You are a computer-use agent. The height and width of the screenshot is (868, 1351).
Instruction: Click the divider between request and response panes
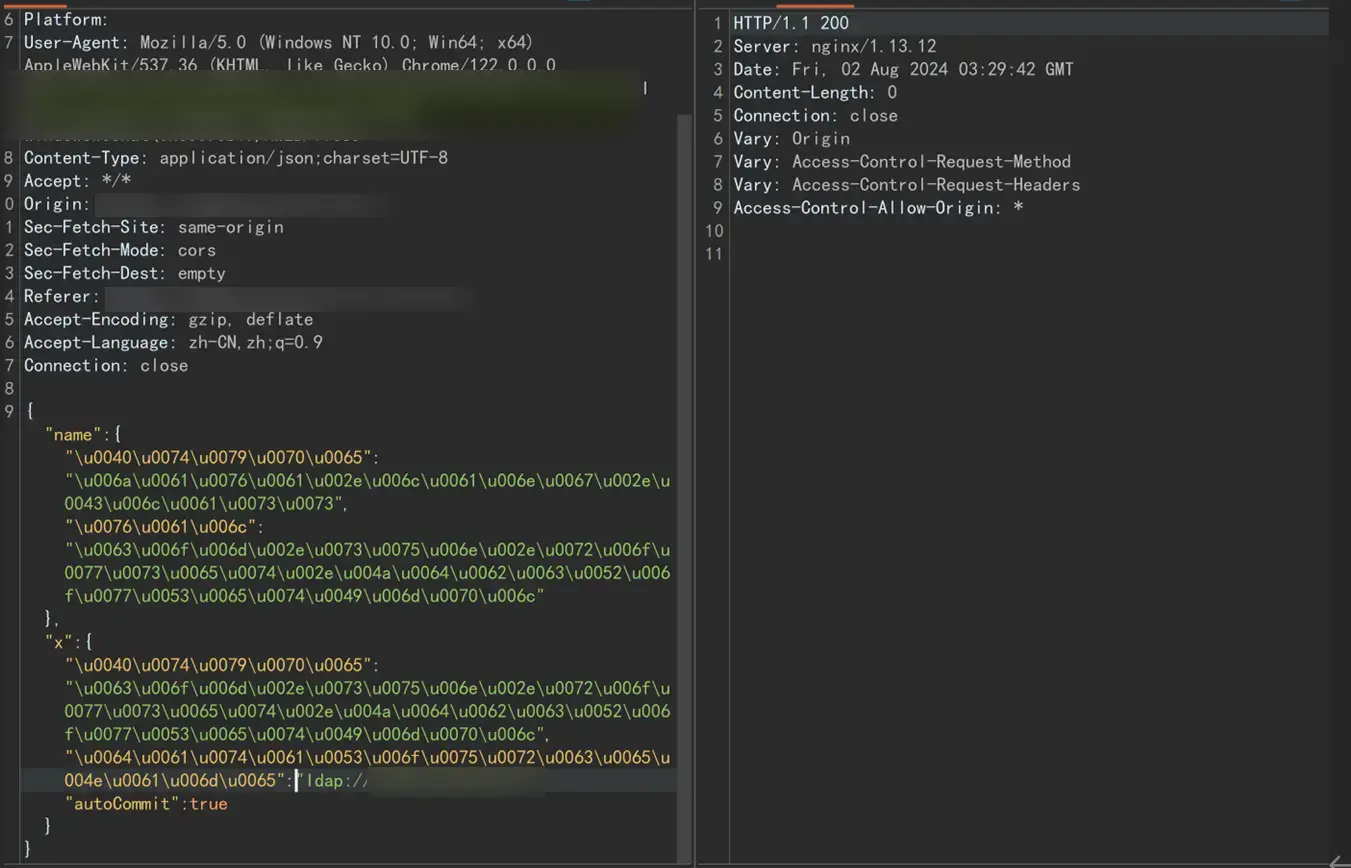pyautogui.click(x=695, y=435)
